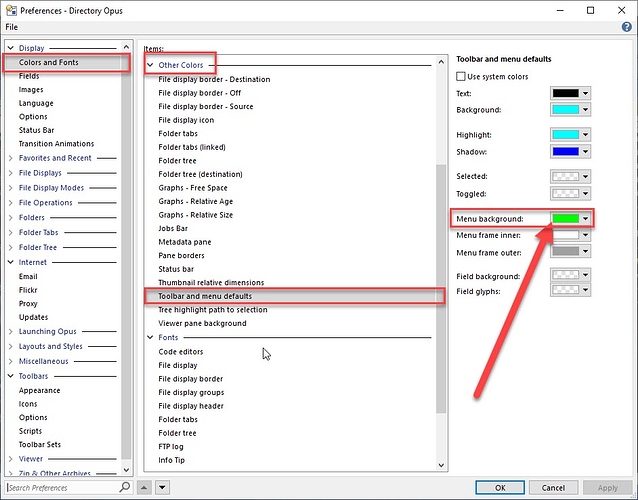
Task: Open Field glyphs color dropdown
Action: click(570, 290)
